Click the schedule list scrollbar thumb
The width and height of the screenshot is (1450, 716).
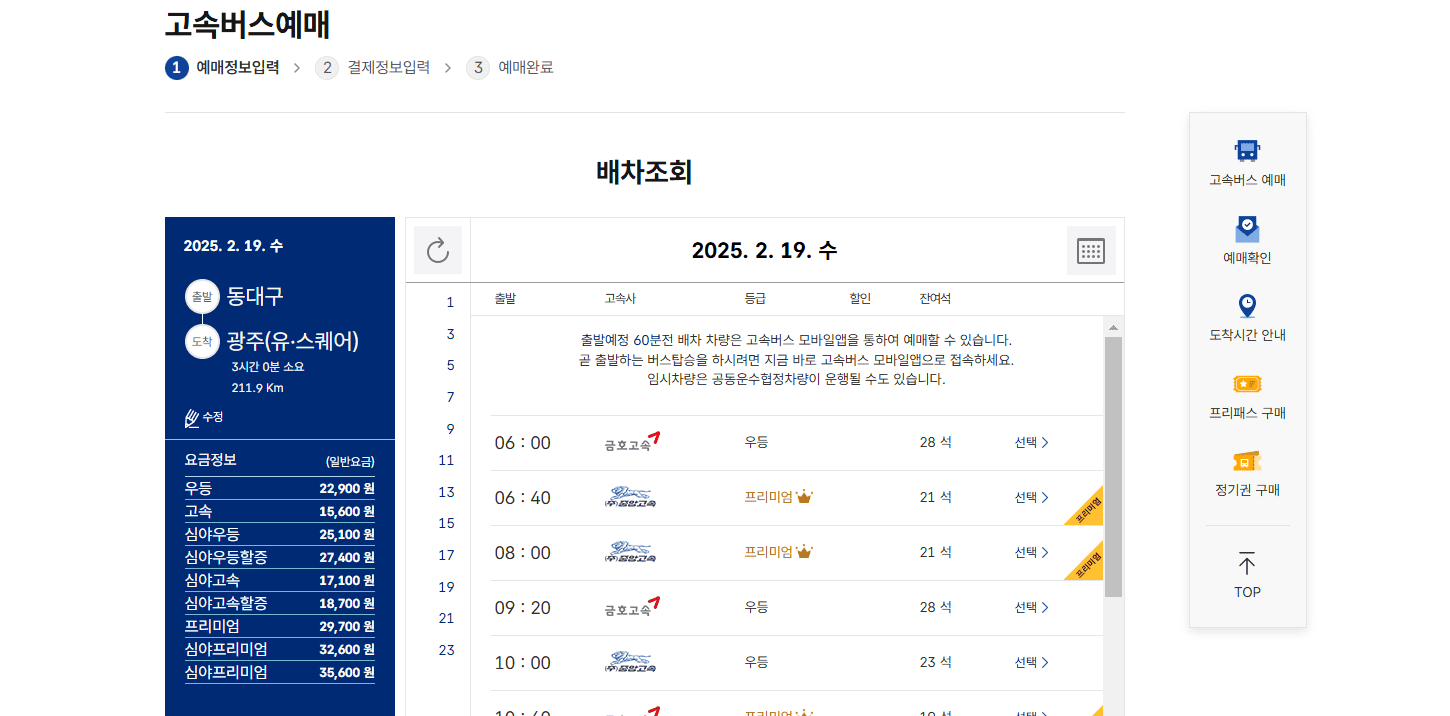(1113, 467)
